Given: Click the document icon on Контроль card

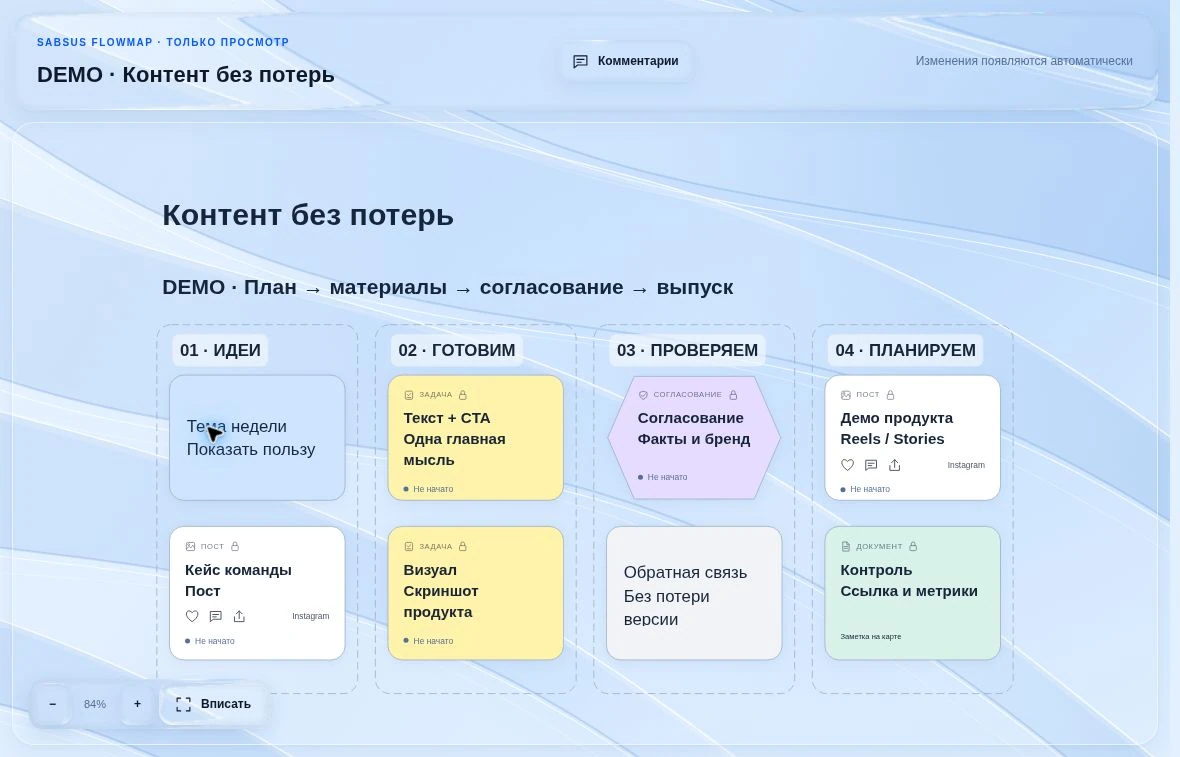Looking at the screenshot, I should point(845,546).
